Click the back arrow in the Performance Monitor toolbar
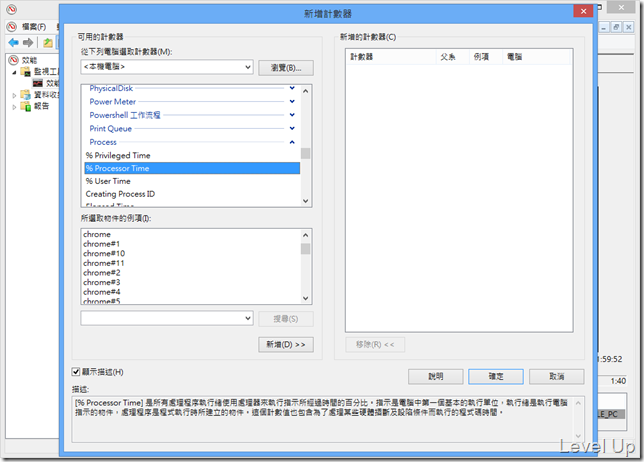Image resolution: width=644 pixels, height=462 pixels. tap(13, 42)
